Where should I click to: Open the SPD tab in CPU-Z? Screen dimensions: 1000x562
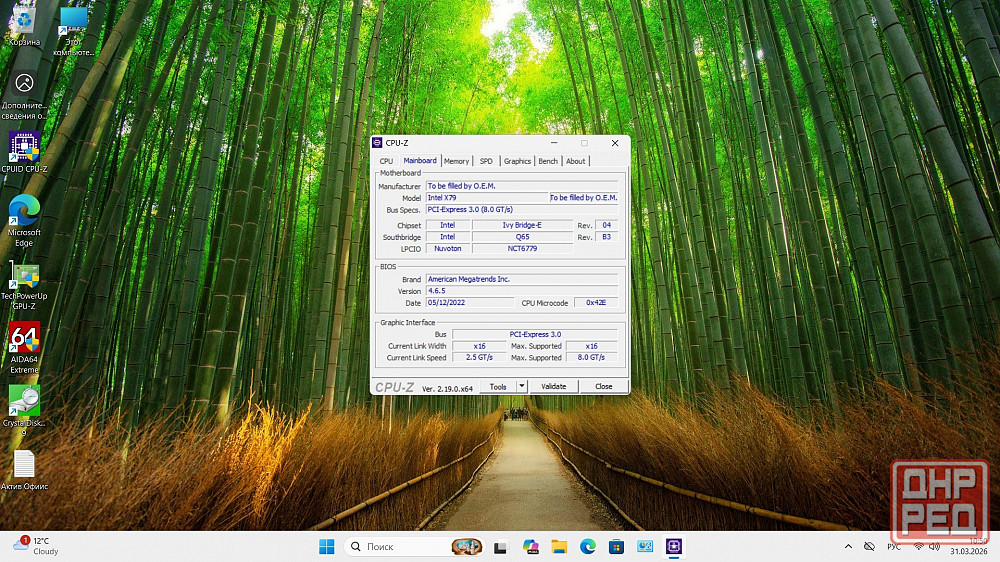coord(486,161)
